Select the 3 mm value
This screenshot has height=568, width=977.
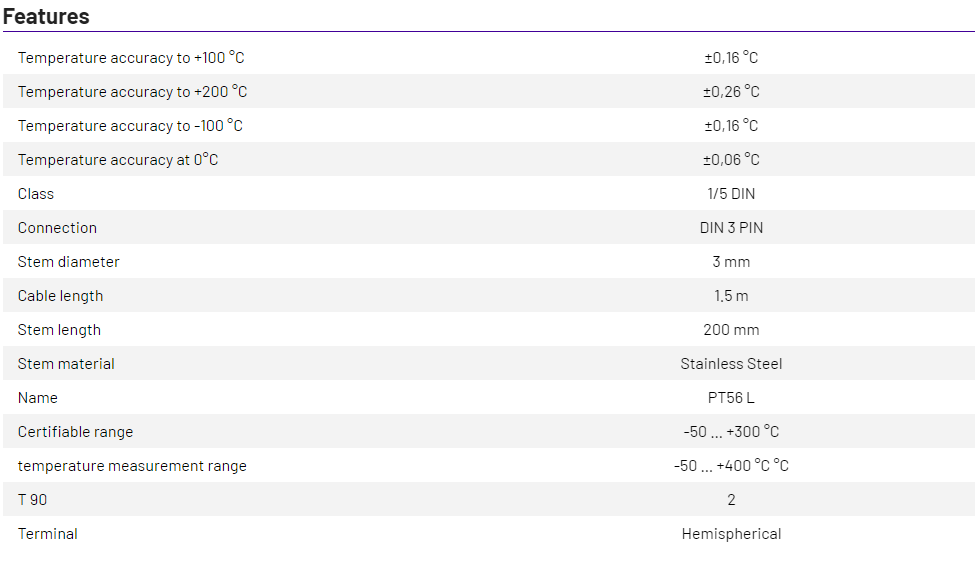pyautogui.click(x=731, y=262)
